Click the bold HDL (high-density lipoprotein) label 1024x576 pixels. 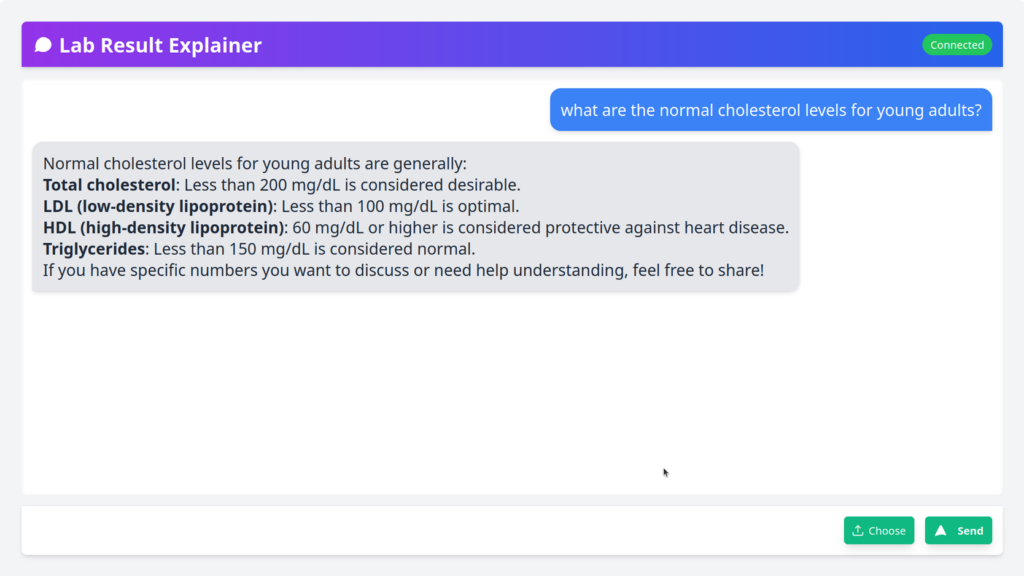click(x=163, y=228)
